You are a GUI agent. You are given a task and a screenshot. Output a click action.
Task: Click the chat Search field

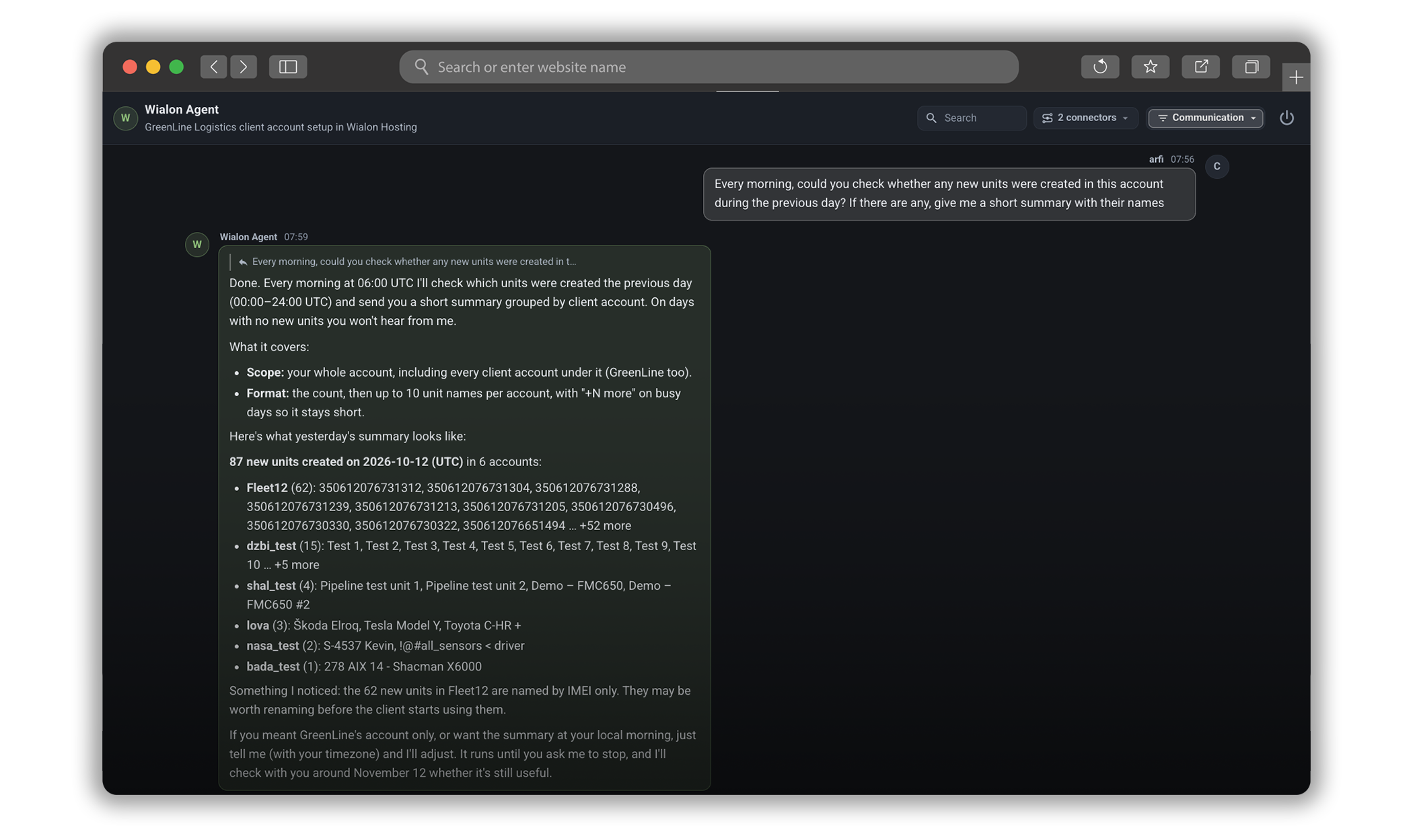coord(971,118)
